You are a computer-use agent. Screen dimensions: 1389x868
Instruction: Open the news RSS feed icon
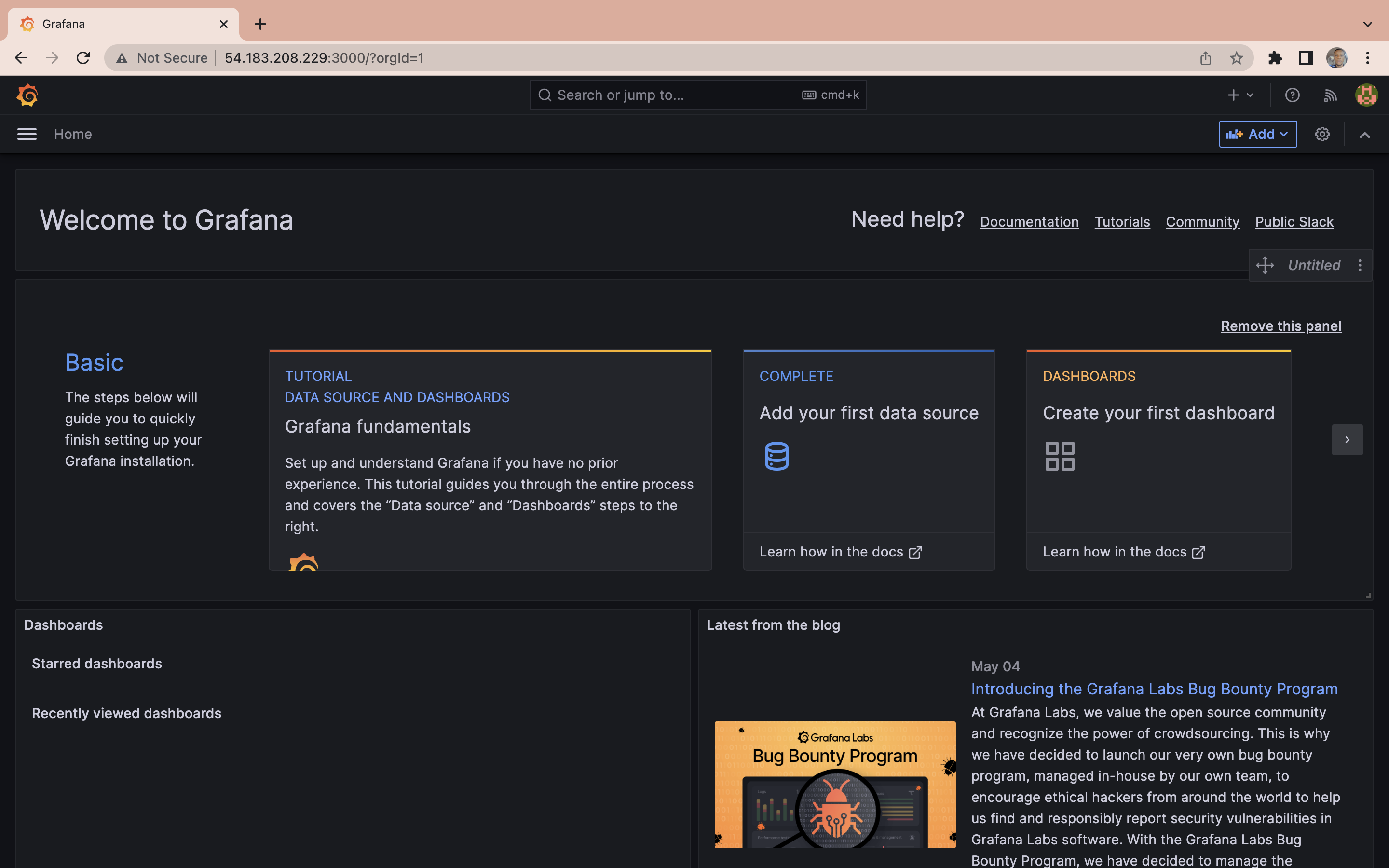click(1330, 95)
